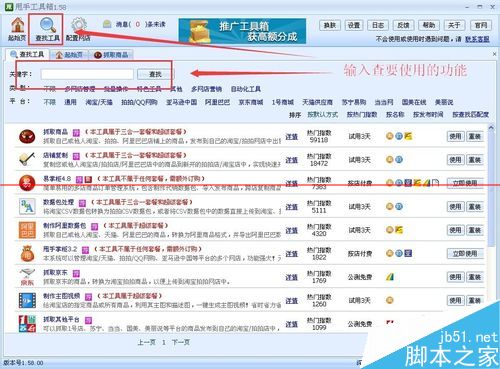The image size is (500, 369).
Task: Click purple badge next to 店铺复制 name
Action: (x=76, y=156)
